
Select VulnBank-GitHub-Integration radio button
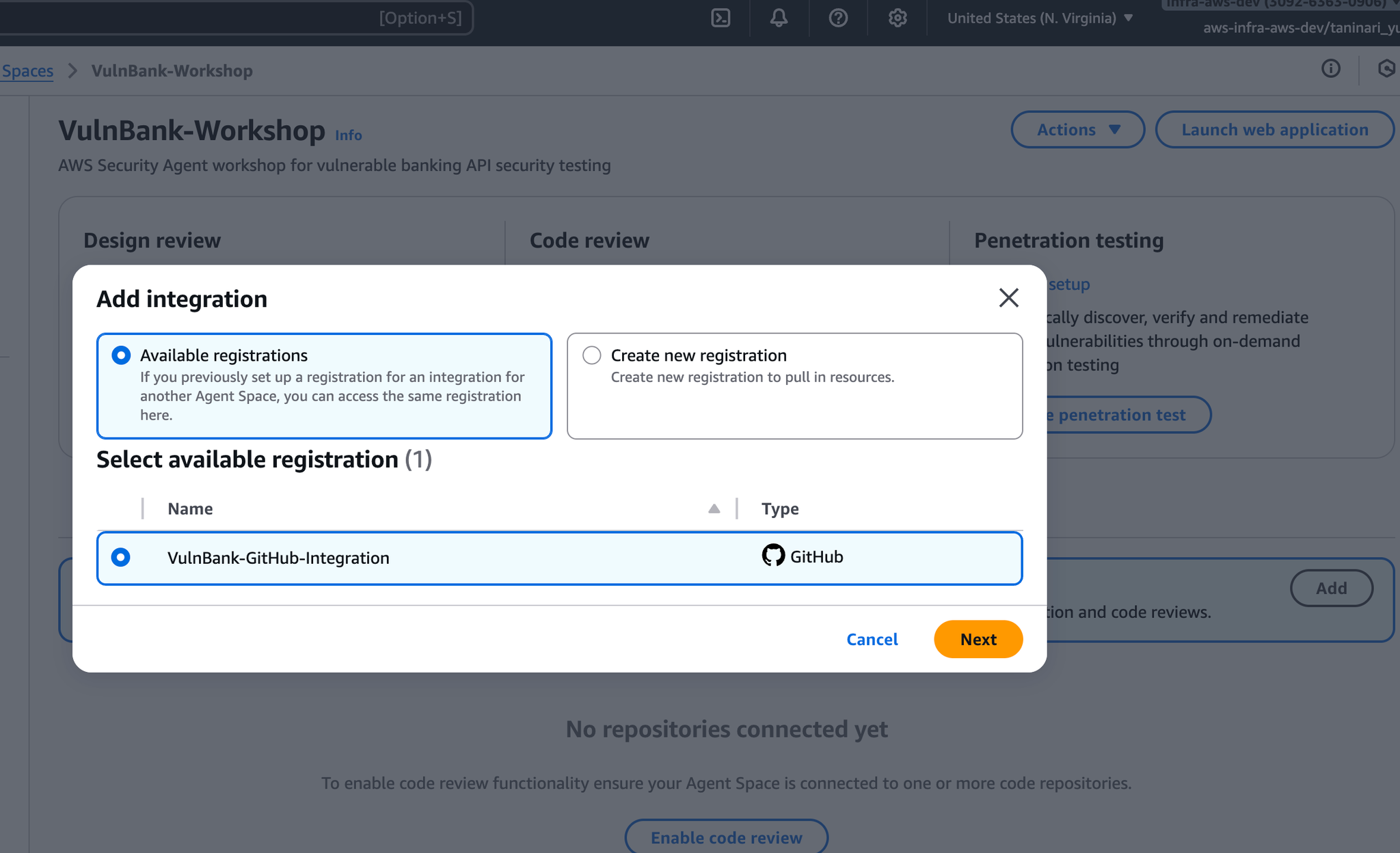tap(121, 558)
